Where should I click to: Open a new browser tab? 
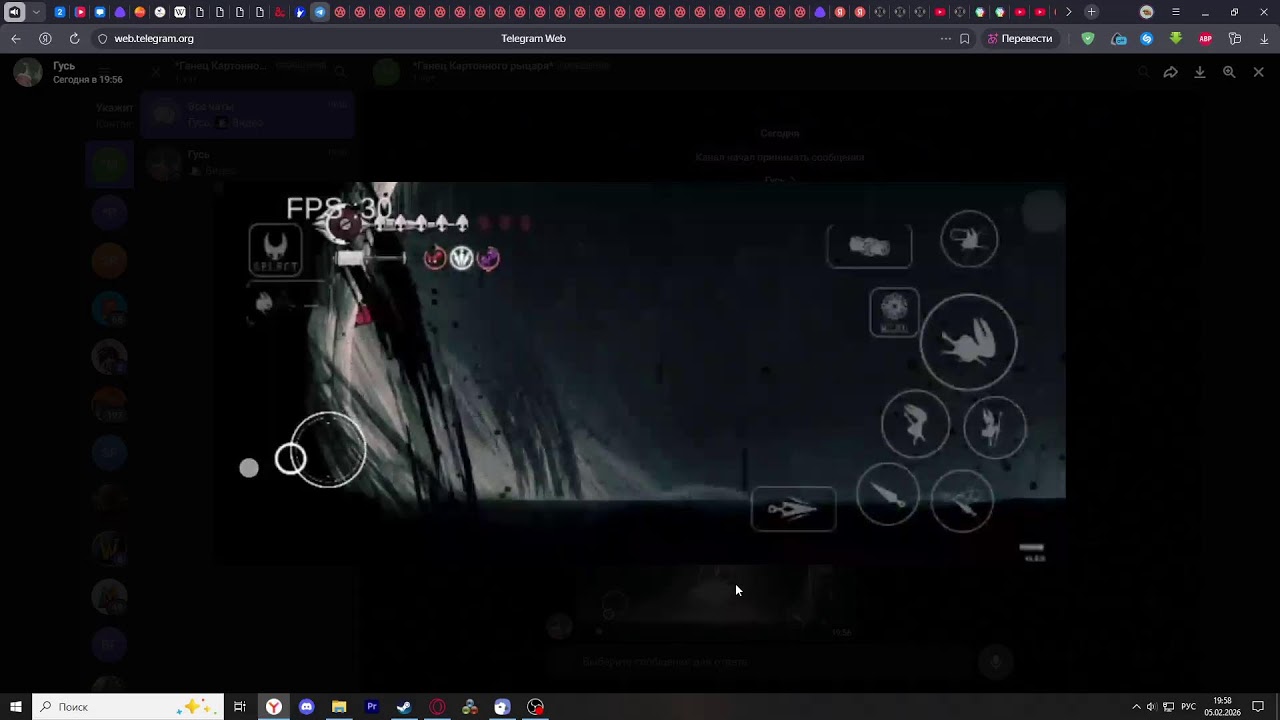click(x=1091, y=12)
